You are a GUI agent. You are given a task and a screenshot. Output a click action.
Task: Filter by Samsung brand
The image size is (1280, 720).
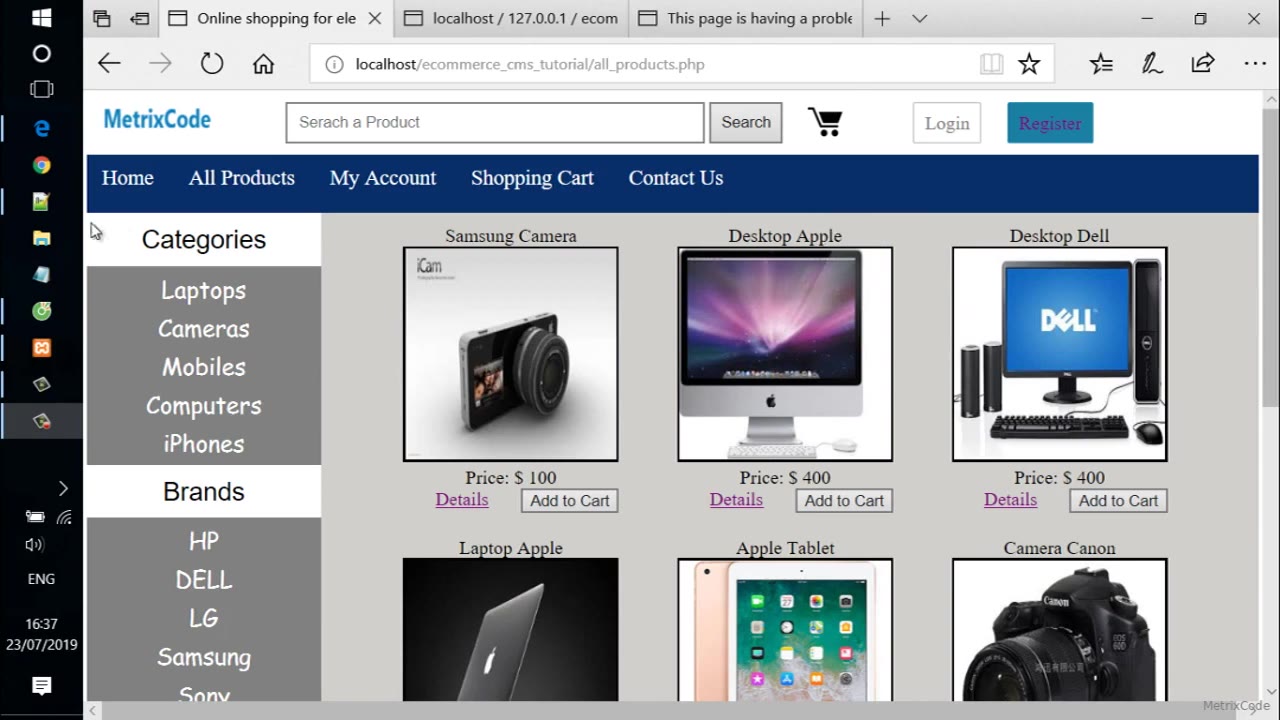pos(204,657)
